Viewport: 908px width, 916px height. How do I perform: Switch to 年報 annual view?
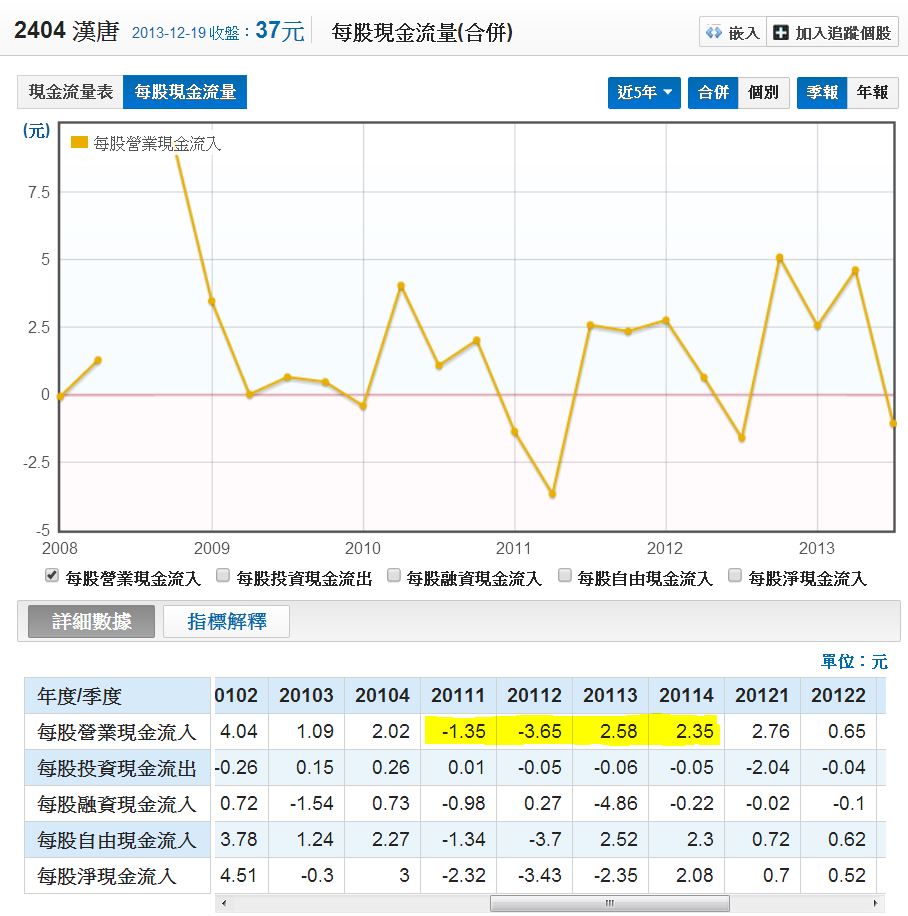[x=872, y=92]
